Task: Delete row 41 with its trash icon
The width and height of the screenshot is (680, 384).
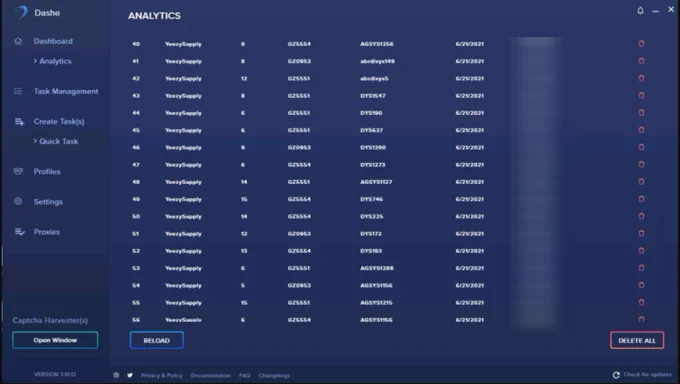Action: [641, 61]
